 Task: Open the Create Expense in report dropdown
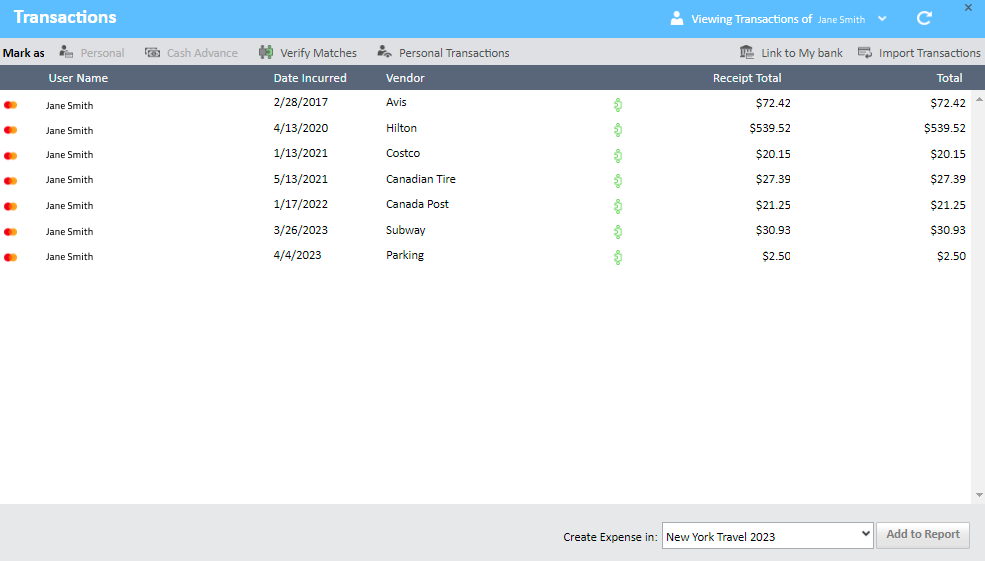[768, 536]
